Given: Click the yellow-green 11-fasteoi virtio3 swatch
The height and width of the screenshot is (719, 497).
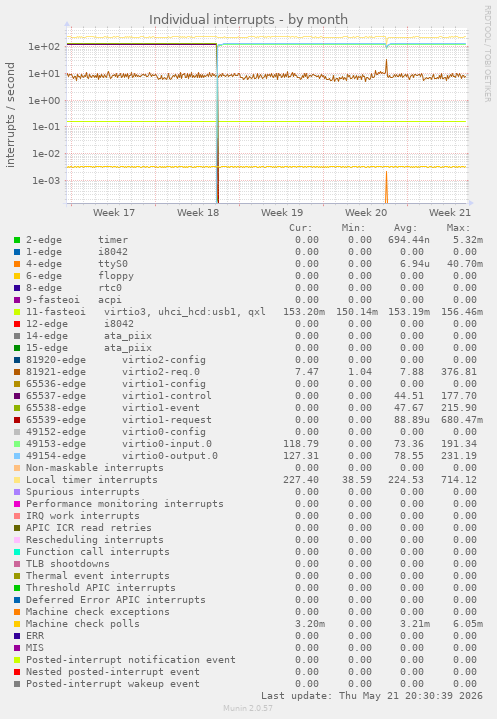Looking at the screenshot, I should tap(17, 312).
